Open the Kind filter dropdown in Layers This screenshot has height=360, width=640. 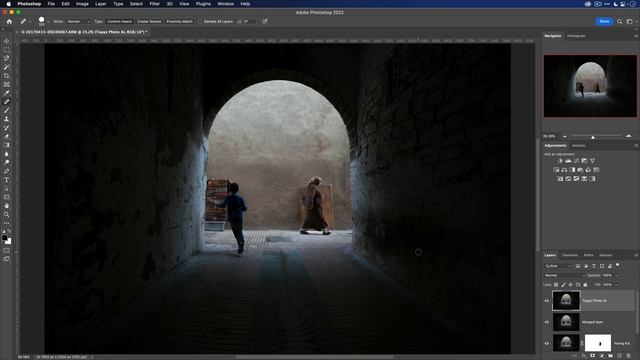coord(558,266)
